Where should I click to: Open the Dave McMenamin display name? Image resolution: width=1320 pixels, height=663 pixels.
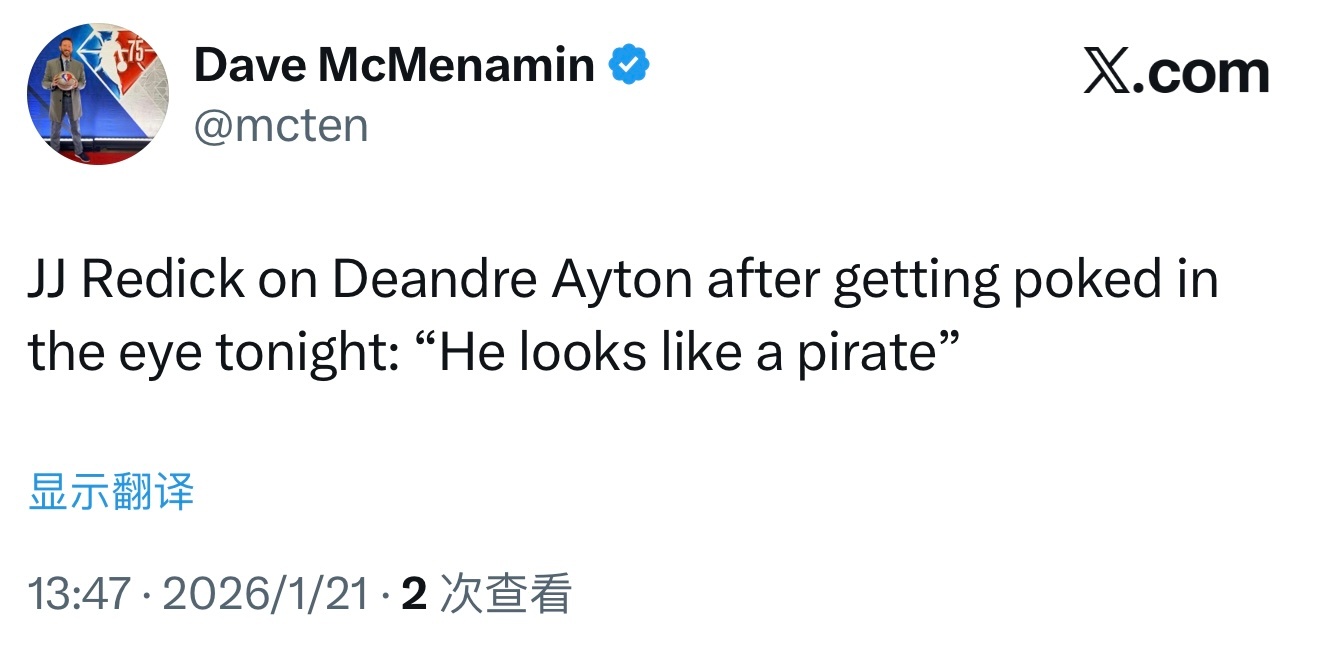click(x=393, y=67)
